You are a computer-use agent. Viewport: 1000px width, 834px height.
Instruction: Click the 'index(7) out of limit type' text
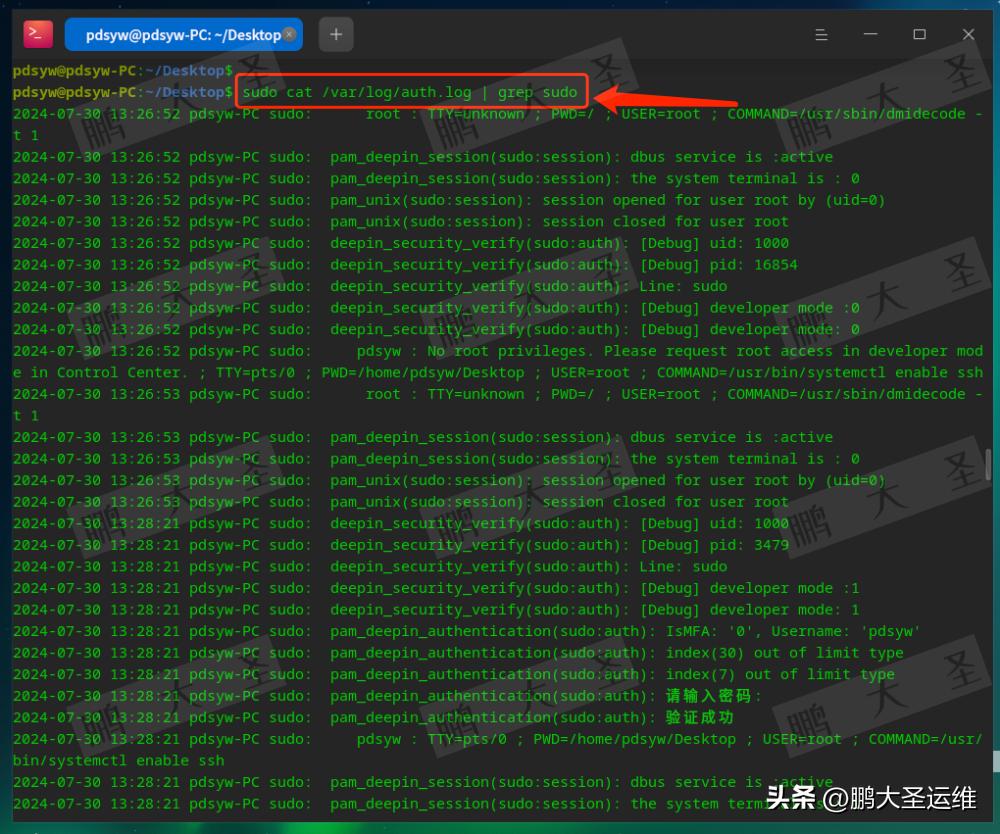780,675
